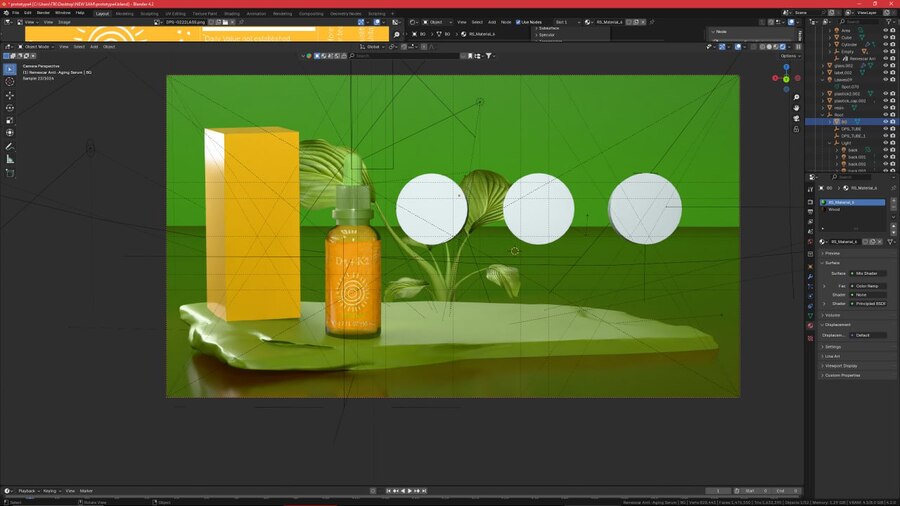Select the Scale tool

tap(10, 120)
